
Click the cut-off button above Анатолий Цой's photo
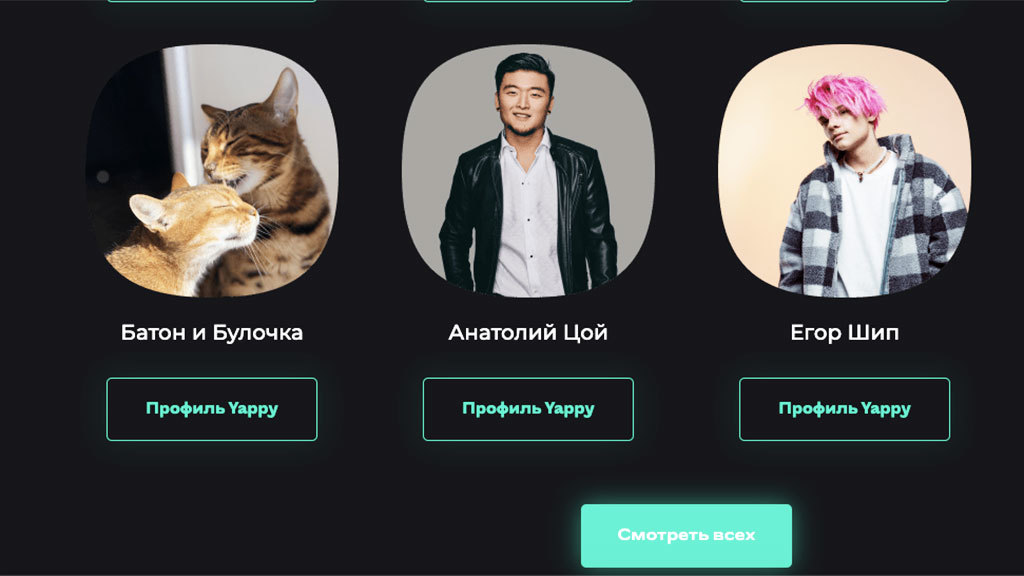528,1
